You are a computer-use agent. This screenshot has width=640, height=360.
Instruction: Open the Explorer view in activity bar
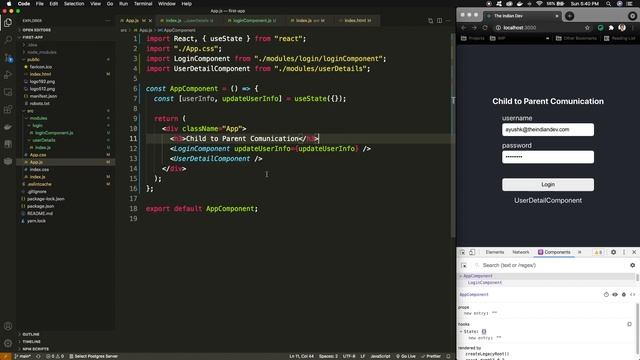(8, 23)
